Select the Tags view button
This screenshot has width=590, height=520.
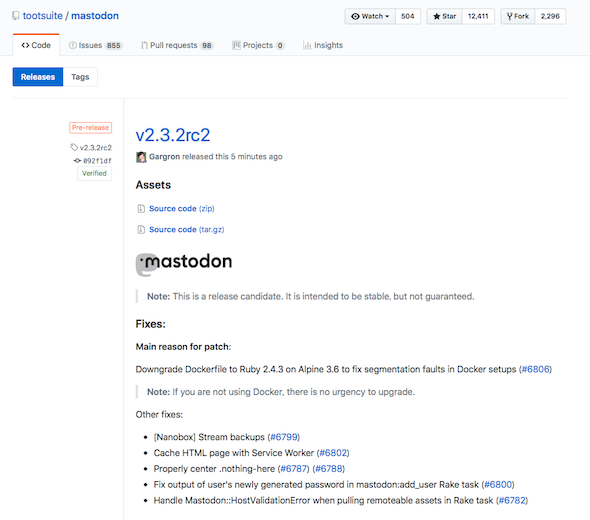point(80,77)
